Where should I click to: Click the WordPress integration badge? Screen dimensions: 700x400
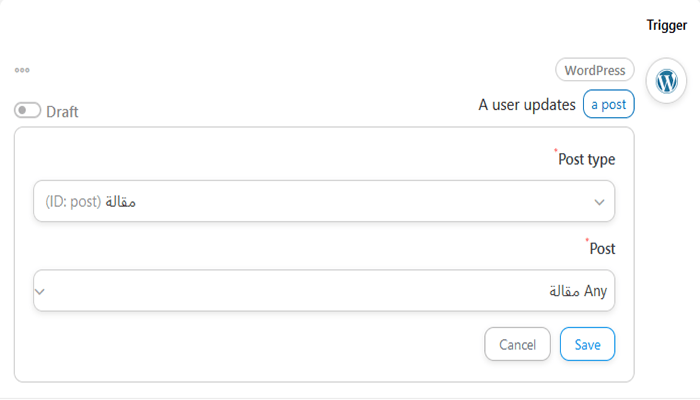click(595, 70)
